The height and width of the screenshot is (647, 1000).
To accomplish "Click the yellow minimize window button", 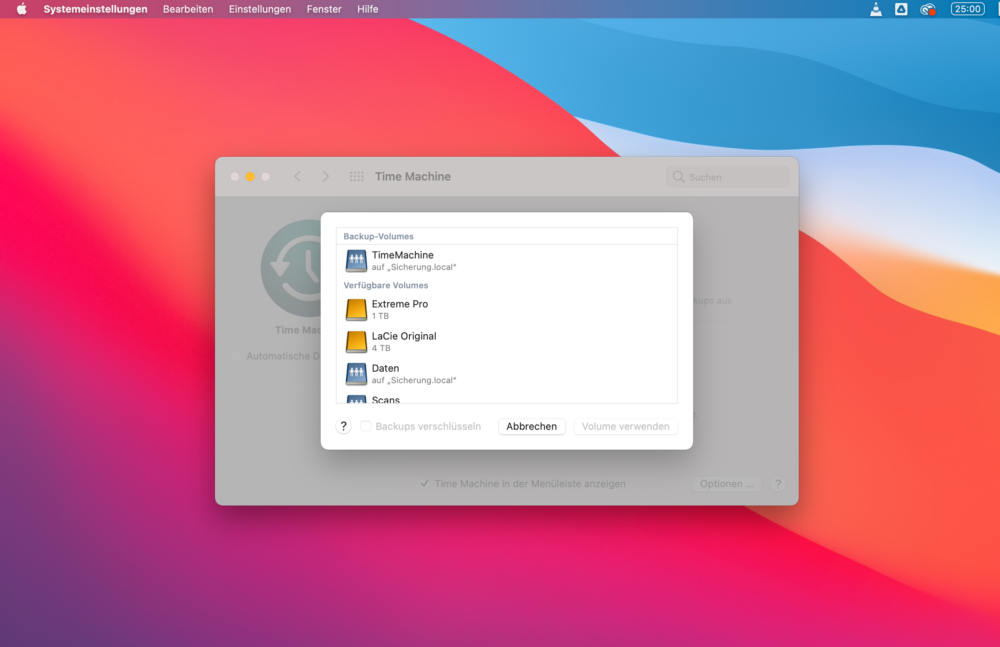I will (x=250, y=177).
